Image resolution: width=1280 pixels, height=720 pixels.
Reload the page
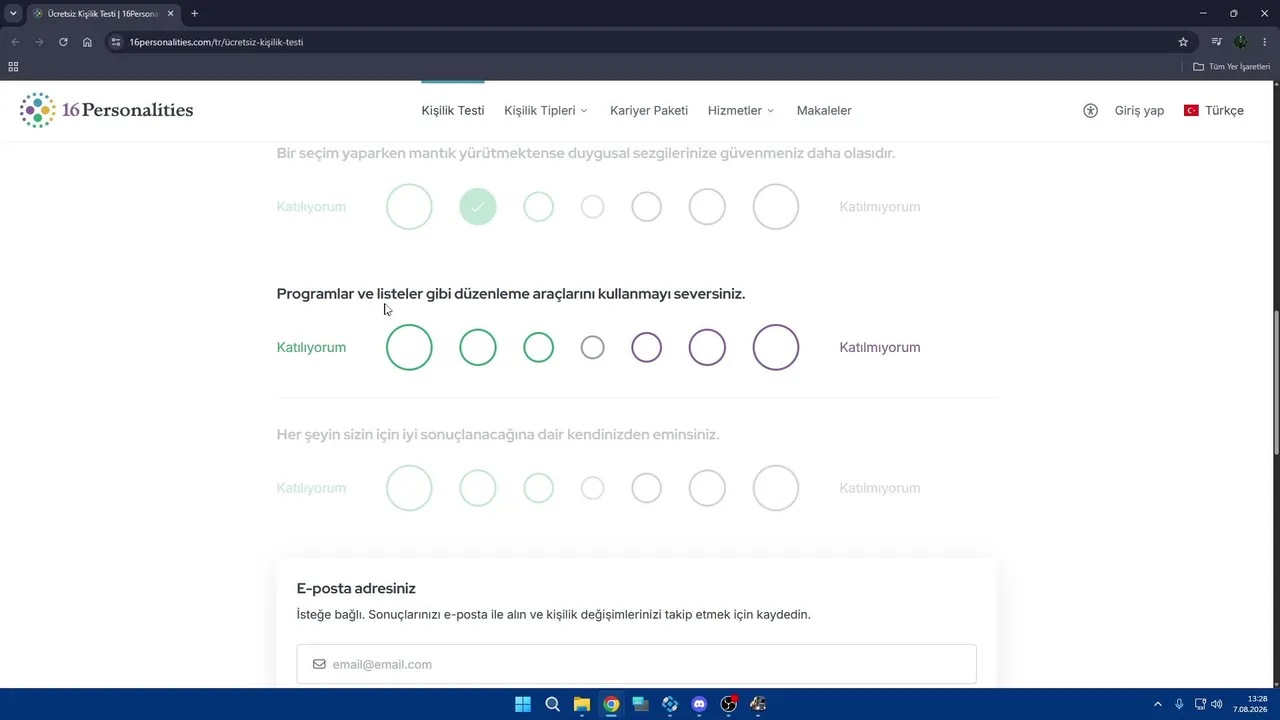(x=63, y=42)
